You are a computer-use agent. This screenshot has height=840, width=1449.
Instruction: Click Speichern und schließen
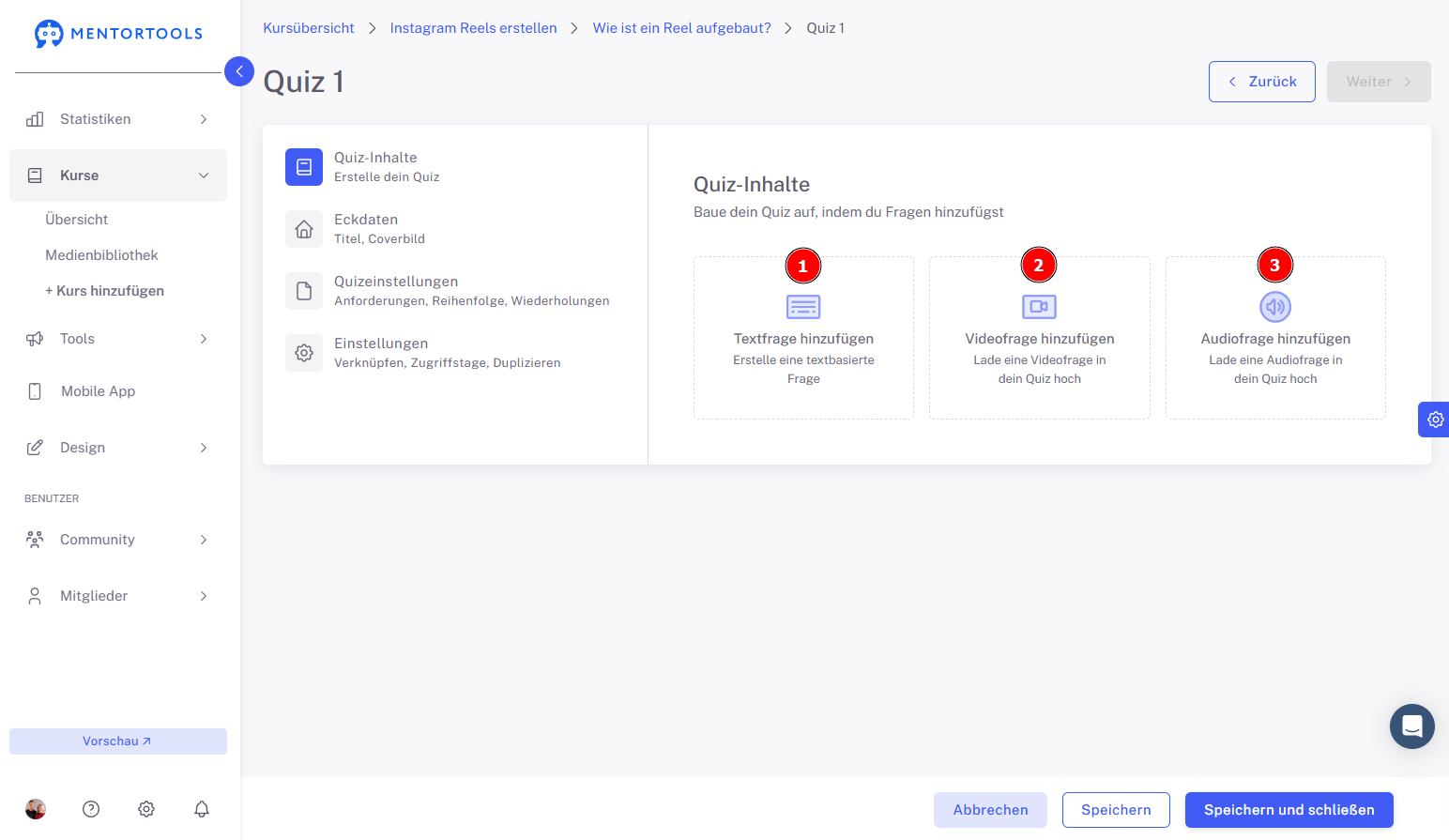1289,810
